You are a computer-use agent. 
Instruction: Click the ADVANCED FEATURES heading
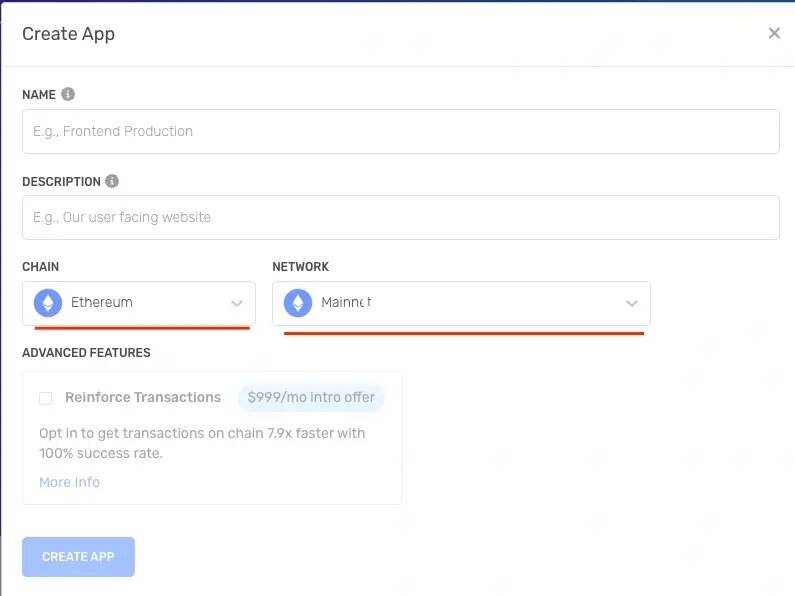(86, 353)
